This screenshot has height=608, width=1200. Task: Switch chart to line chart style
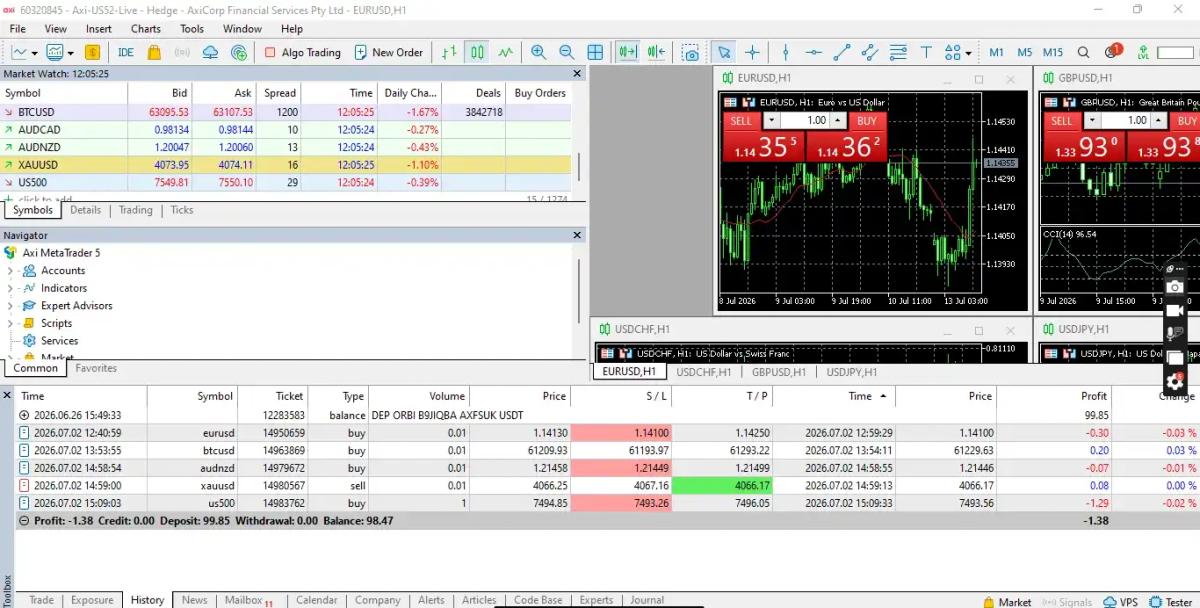coord(506,52)
